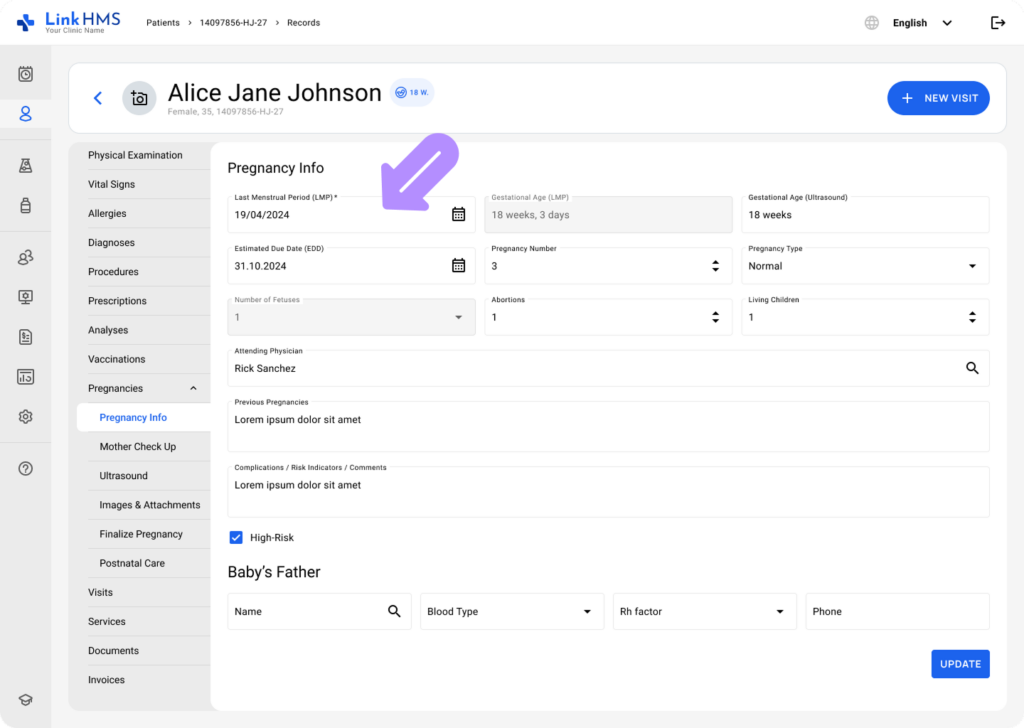1024x728 pixels.
Task: Click the Previous Pregnancies text area
Action: 608,426
